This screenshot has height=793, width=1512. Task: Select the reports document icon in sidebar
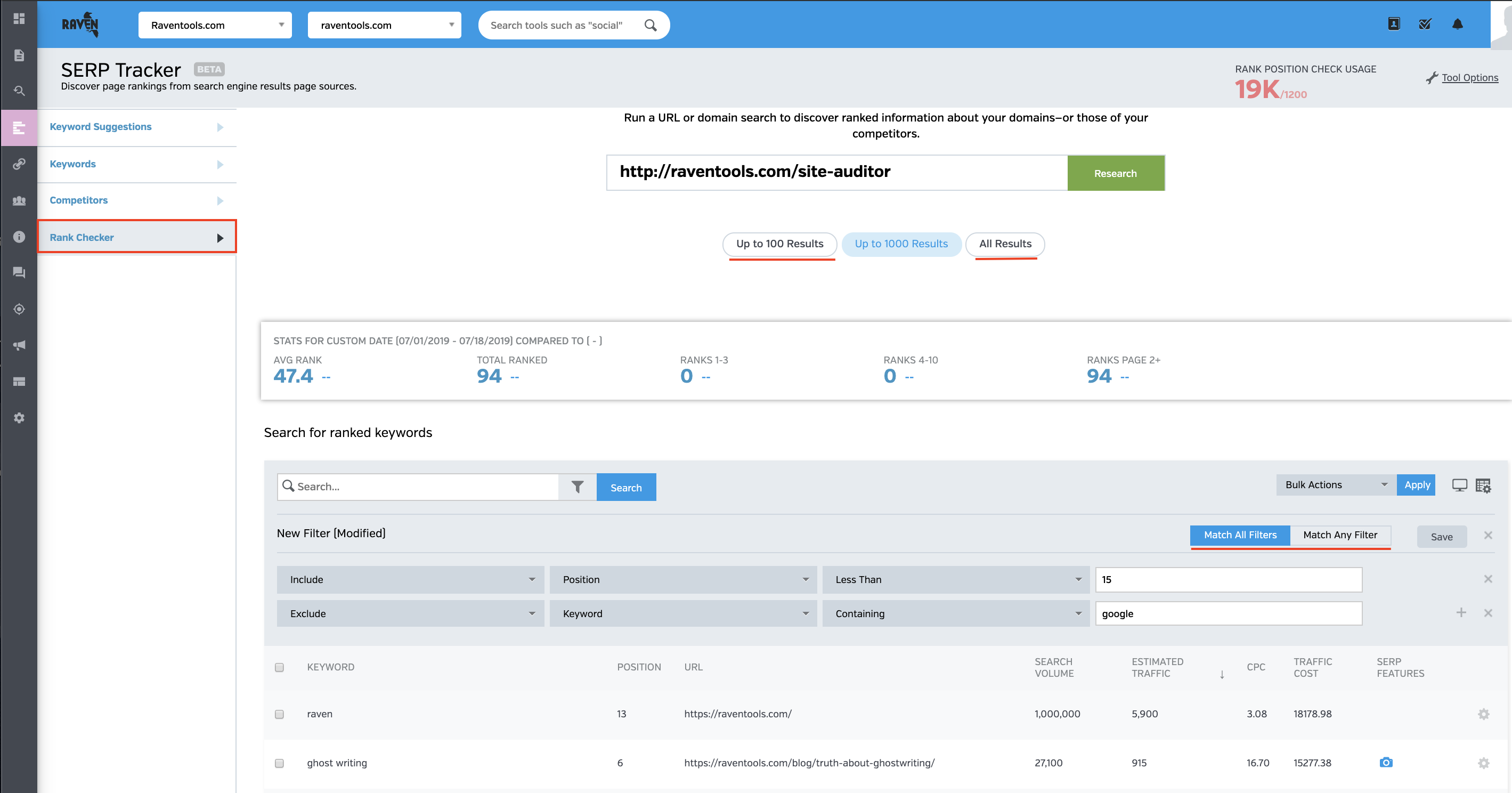point(19,54)
